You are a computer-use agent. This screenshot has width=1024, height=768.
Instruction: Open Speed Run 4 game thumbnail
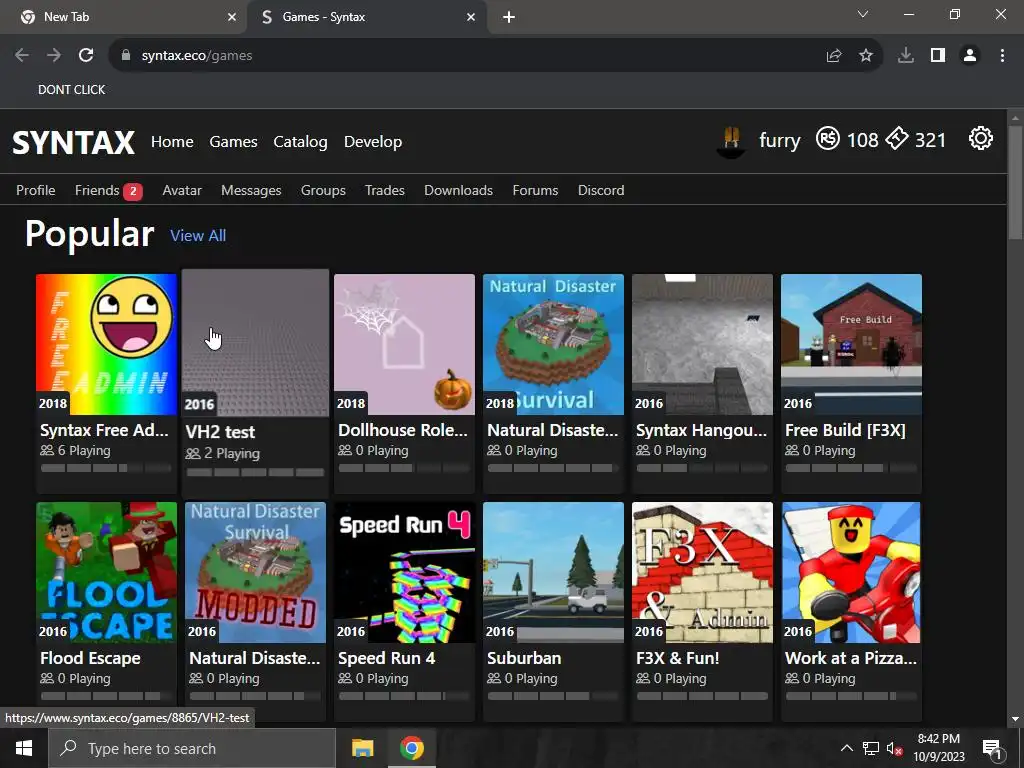(x=404, y=572)
